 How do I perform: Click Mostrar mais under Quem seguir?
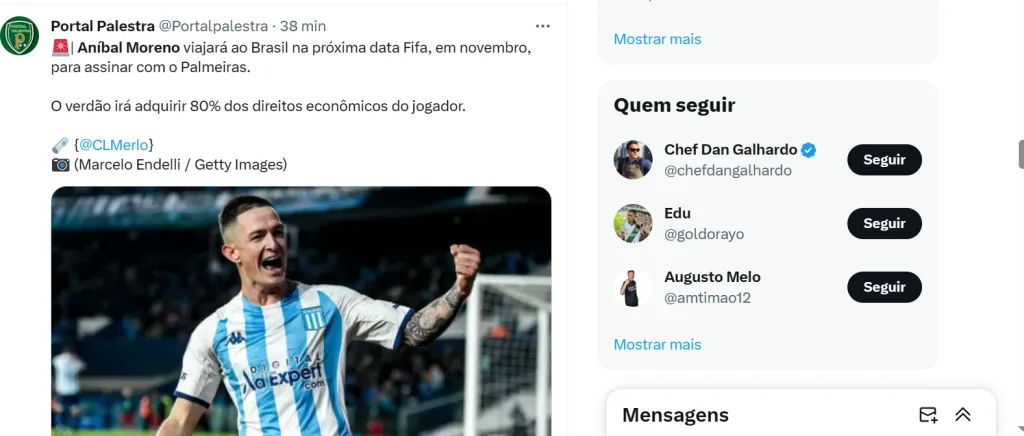(657, 345)
